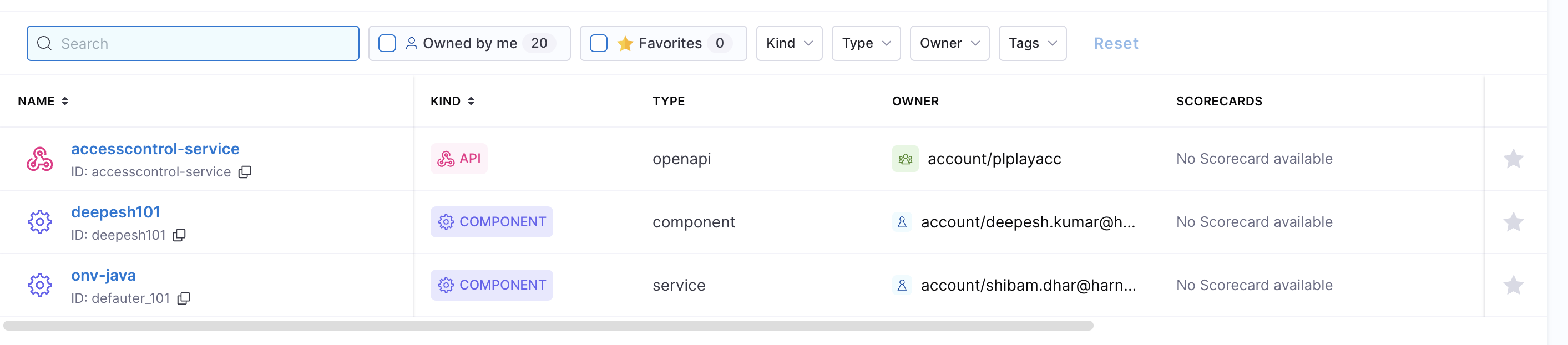
Task: Open the accesscontrol-service entity link
Action: tap(155, 149)
